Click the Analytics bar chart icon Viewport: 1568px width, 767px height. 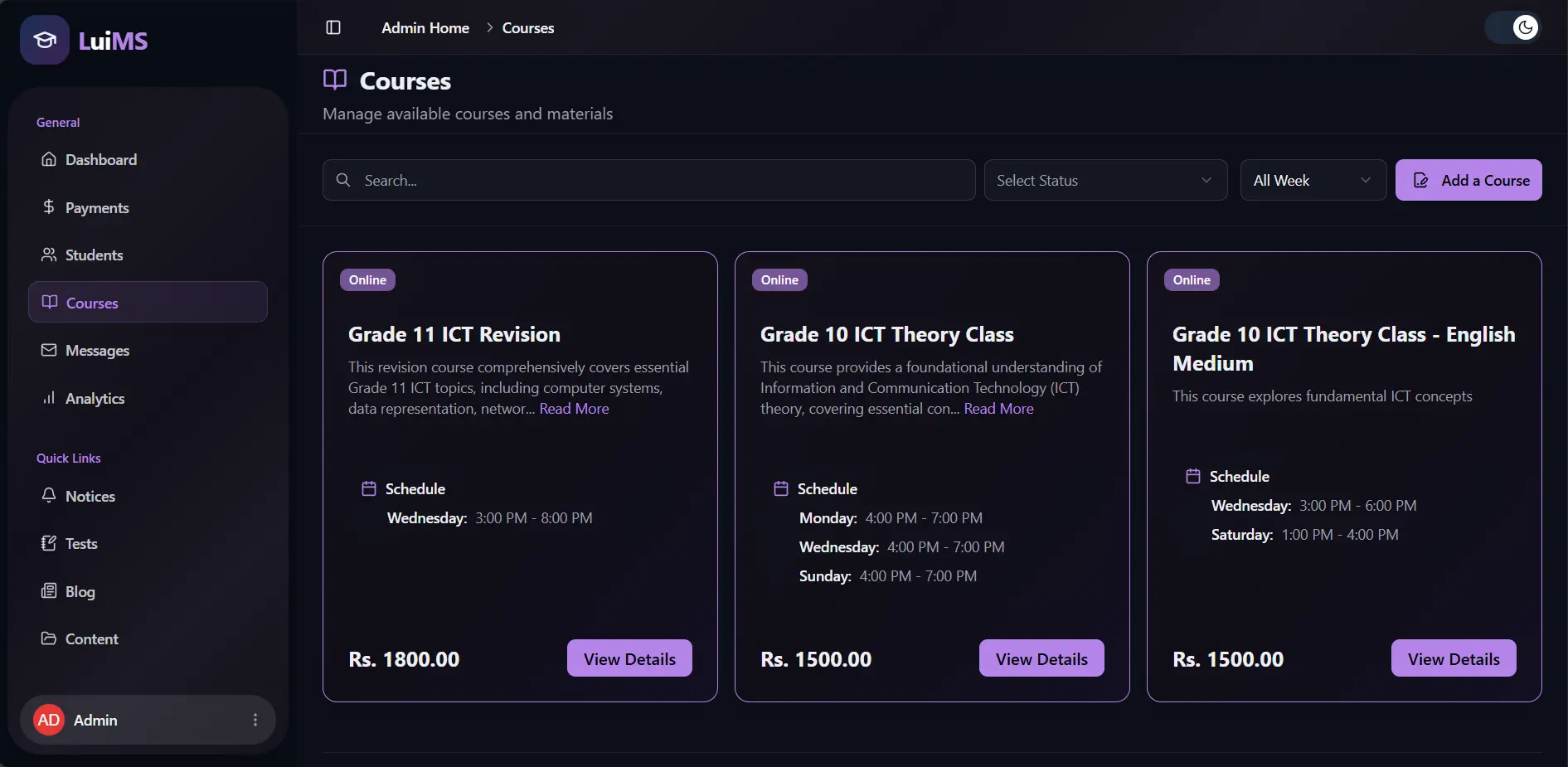[49, 398]
